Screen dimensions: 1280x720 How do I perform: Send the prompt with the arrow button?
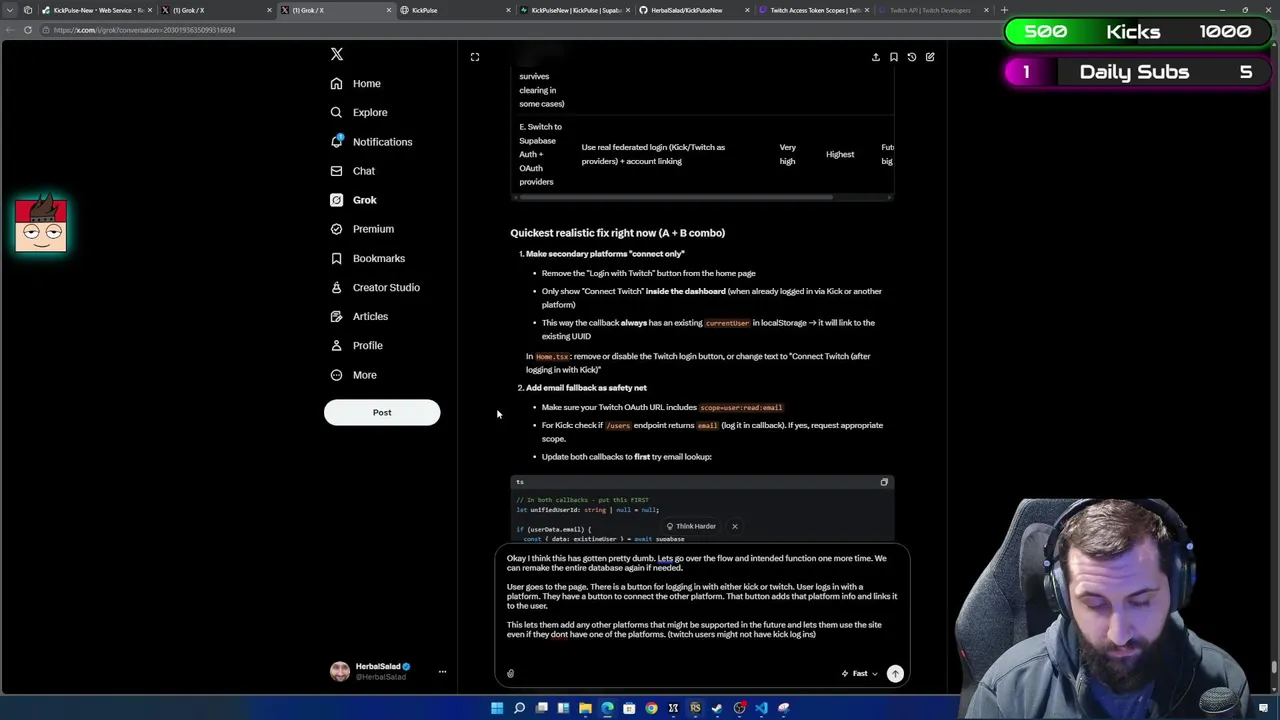coord(895,674)
